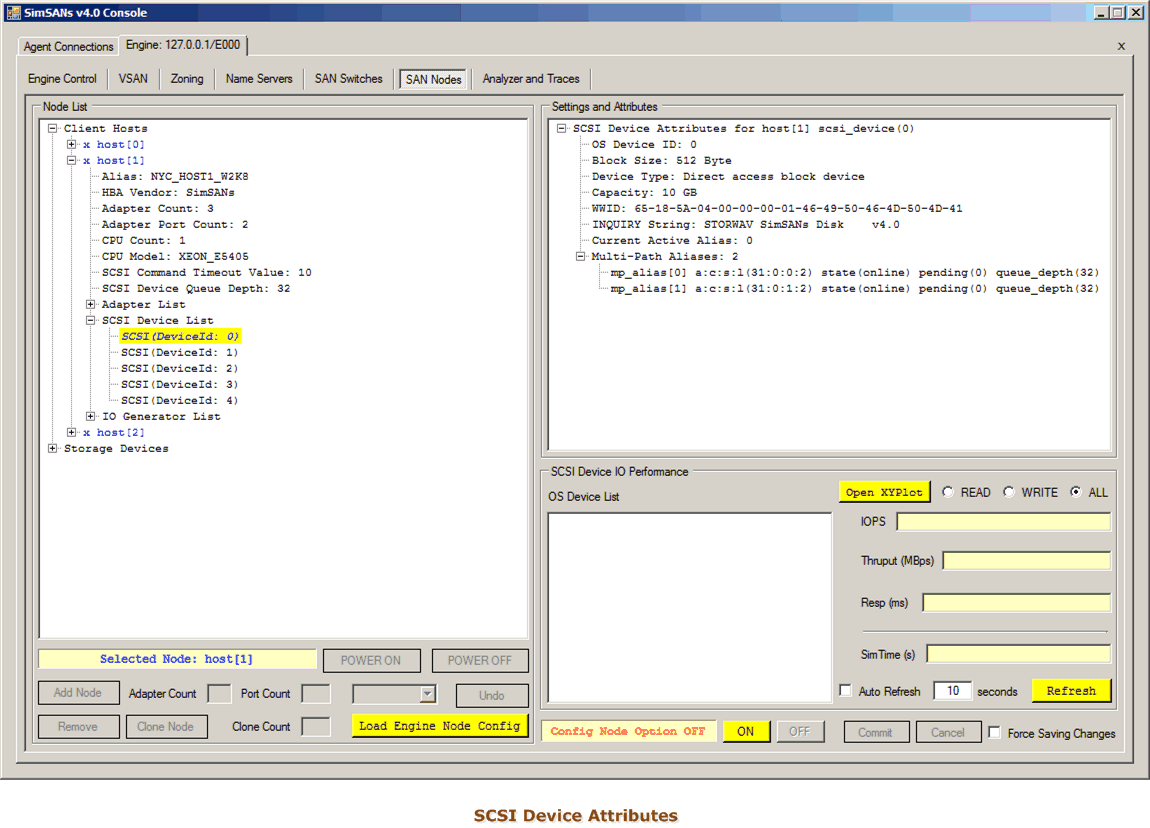This screenshot has width=1150, height=828.
Task: Expand the Storage Devices node
Action: (x=53, y=449)
